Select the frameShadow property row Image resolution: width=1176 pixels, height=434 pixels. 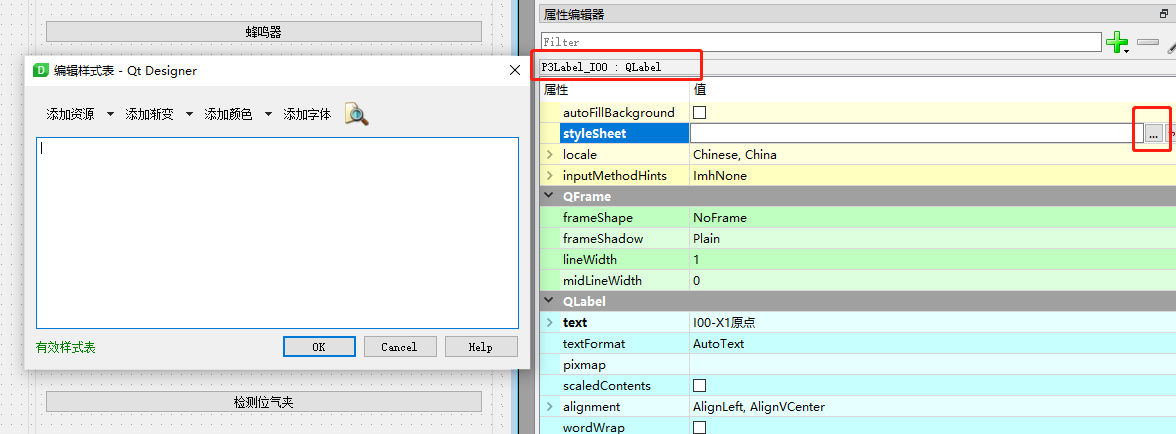click(857, 238)
